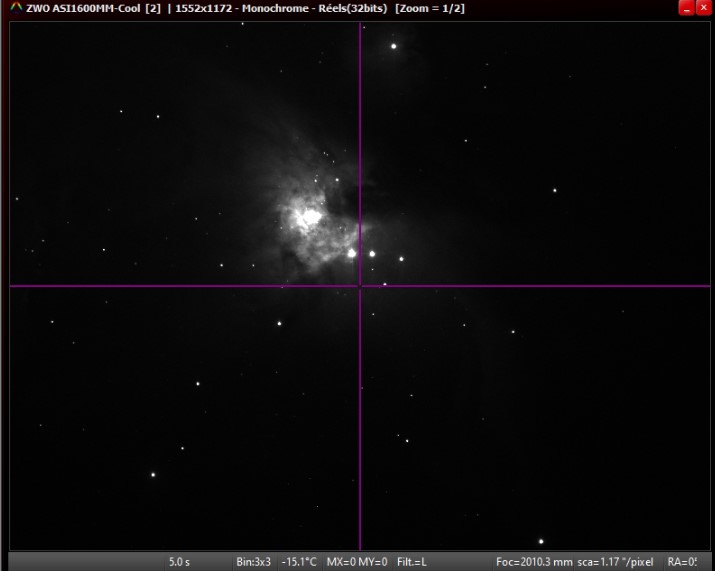Image resolution: width=715 pixels, height=571 pixels.
Task: Click the crosshair center intersection
Action: click(360, 286)
